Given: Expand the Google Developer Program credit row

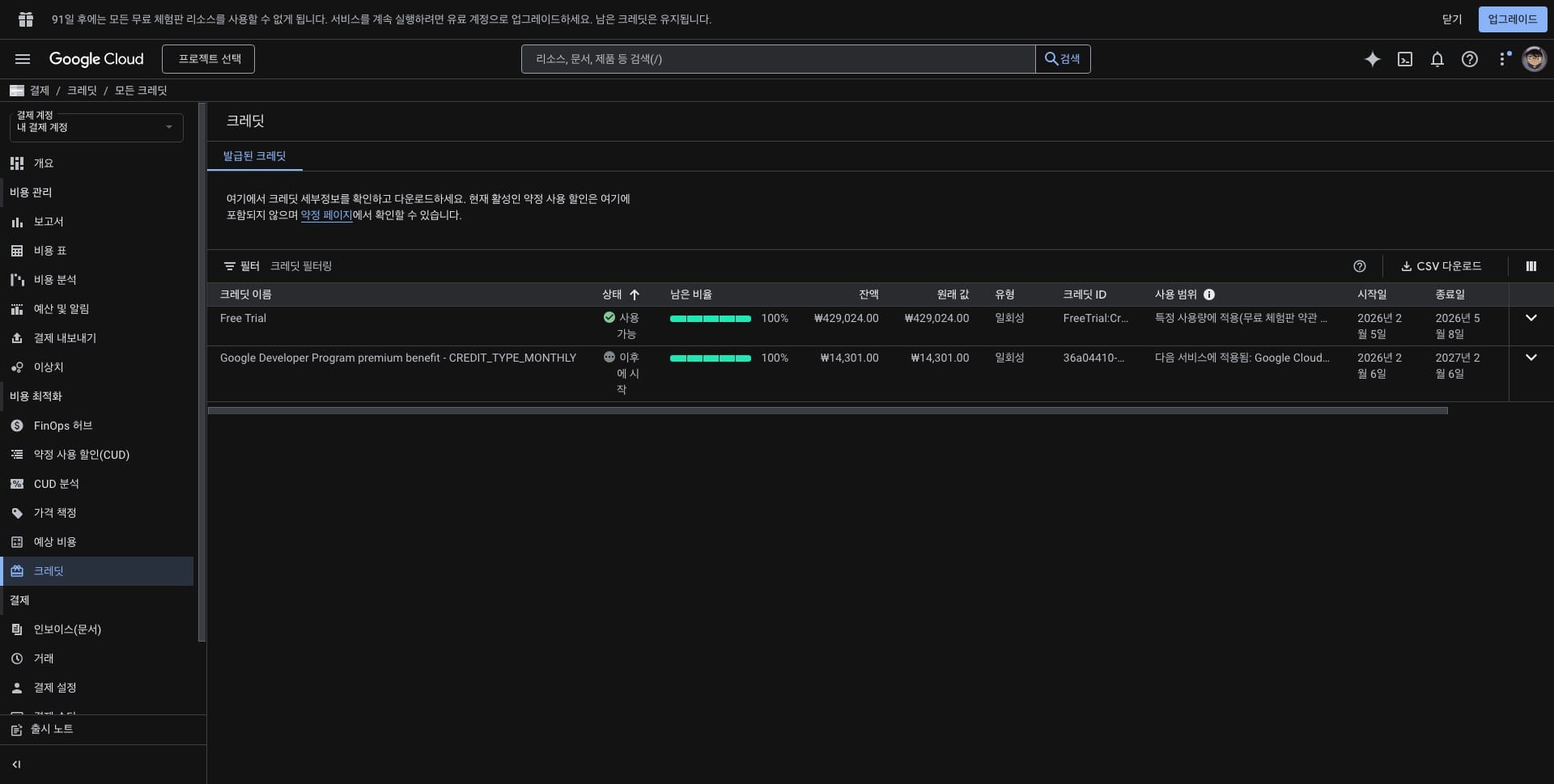Looking at the screenshot, I should [1531, 358].
